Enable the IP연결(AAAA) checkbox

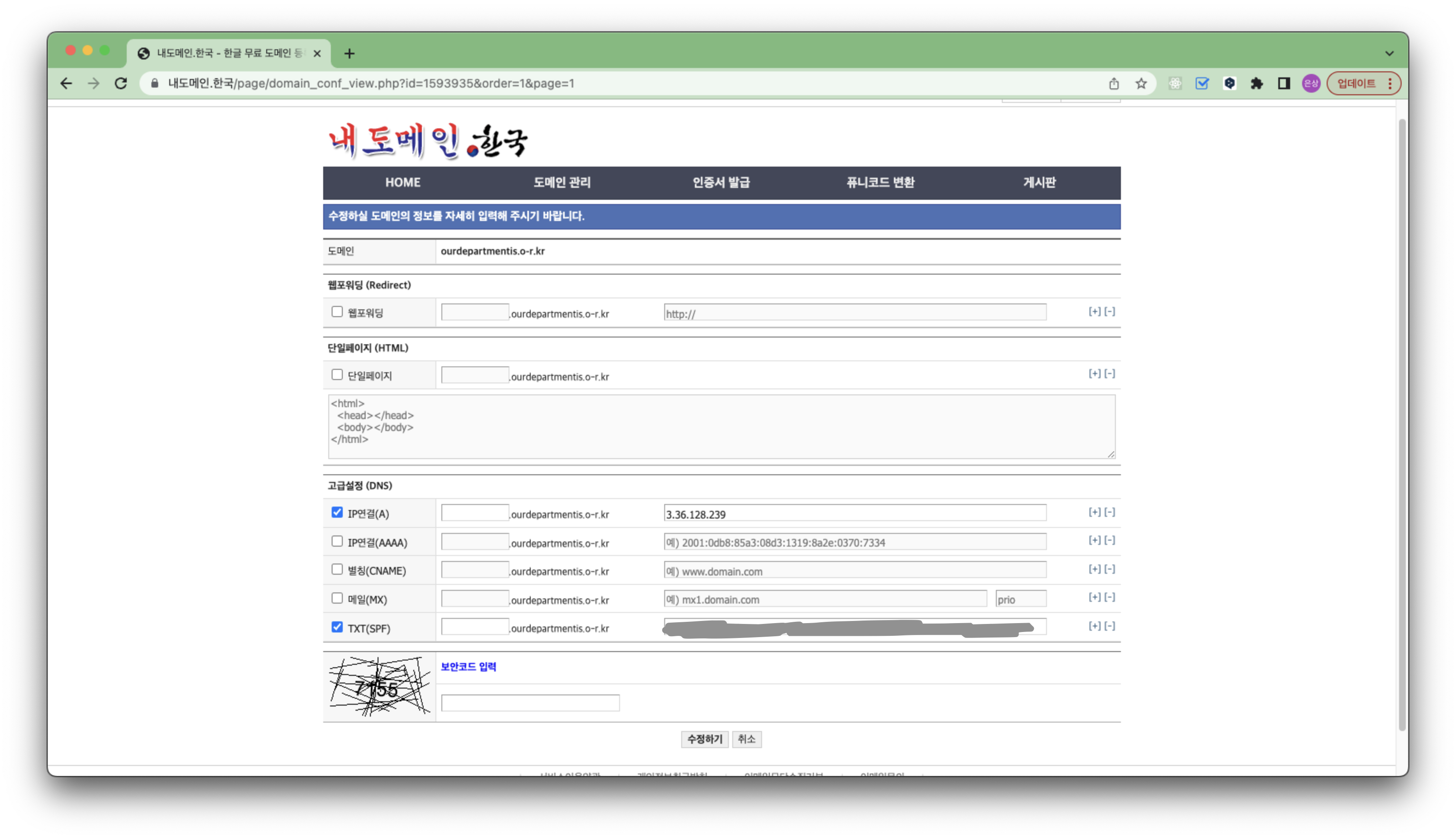point(337,541)
